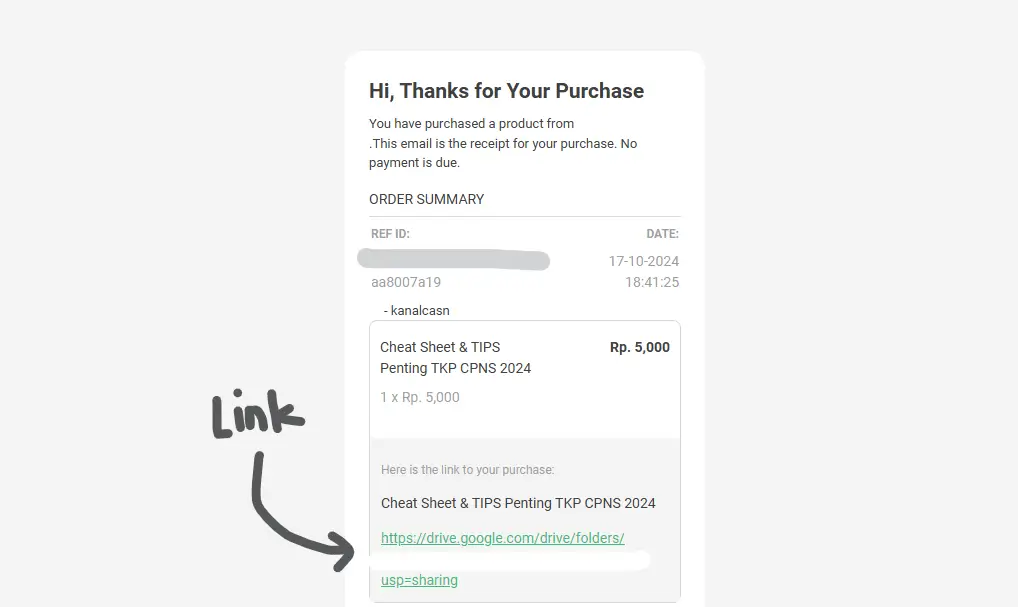Click the '1 x Rp. 5,000' quantity line
Screen dimensions: 1018x607
point(420,397)
